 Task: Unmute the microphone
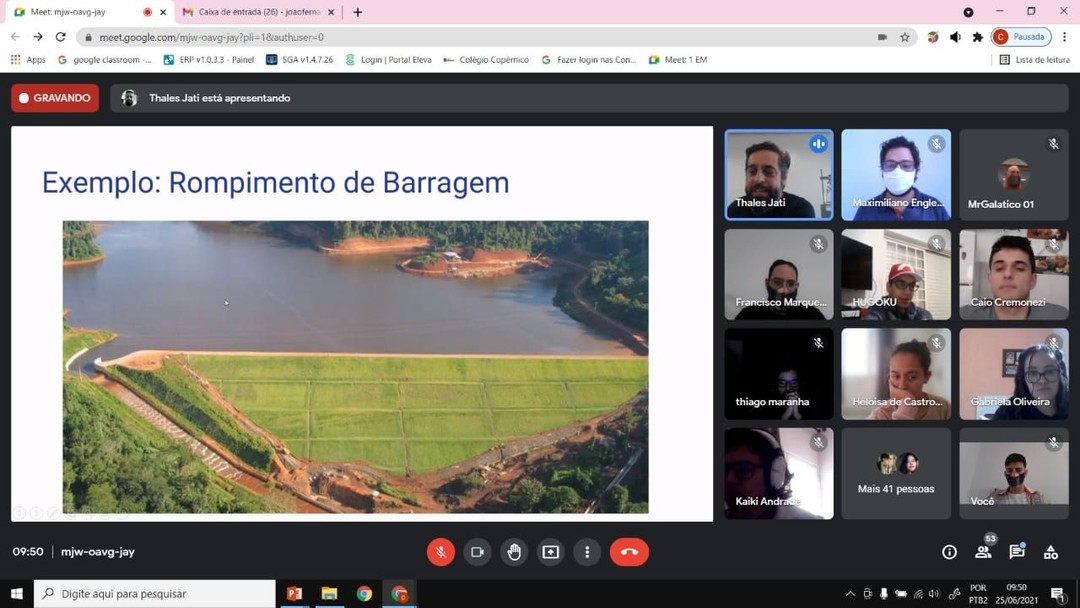tap(440, 551)
